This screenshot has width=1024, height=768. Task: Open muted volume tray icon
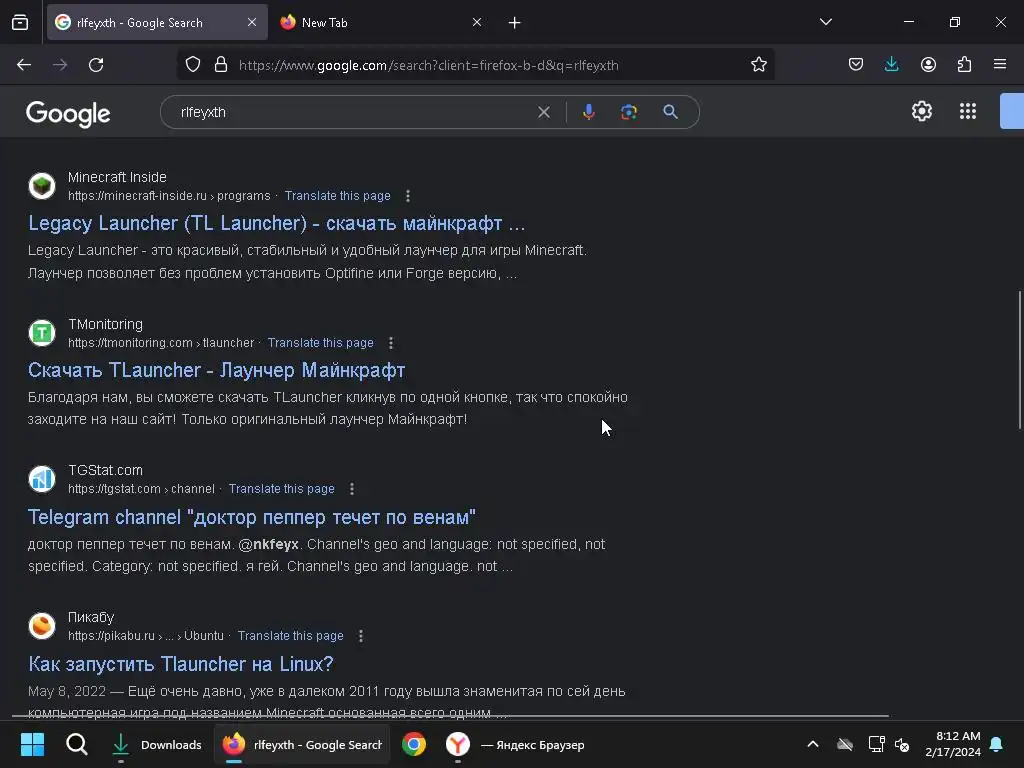pyautogui.click(x=902, y=744)
